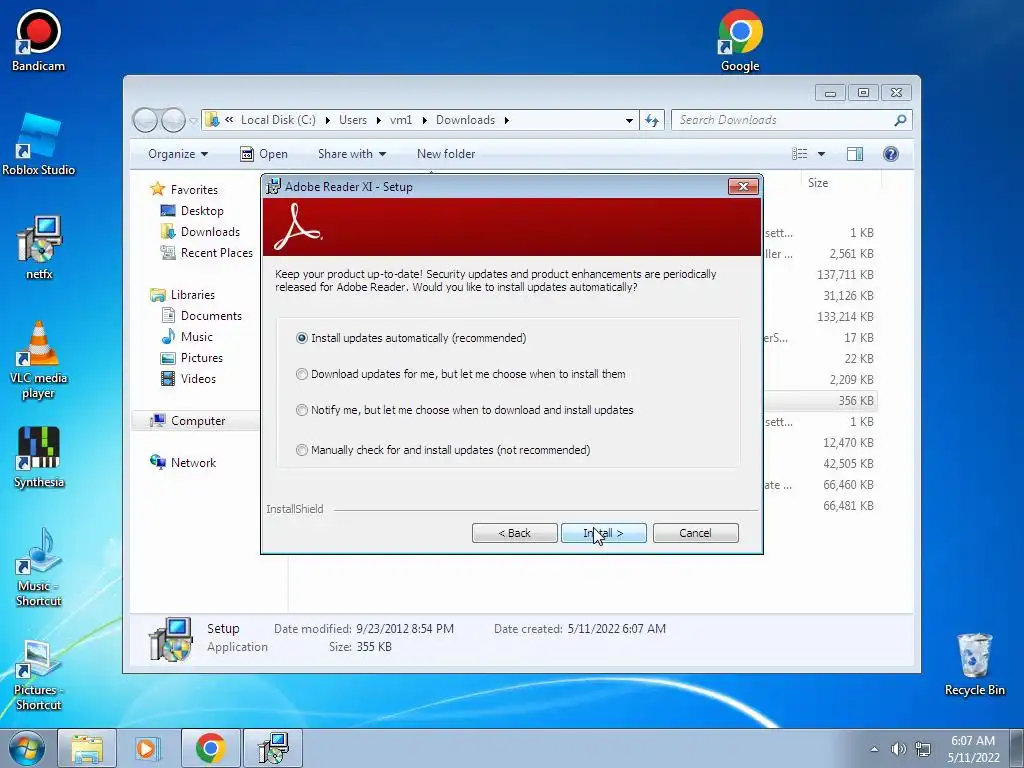Close the Adobe Reader XI Setup dialog
Image resolution: width=1024 pixels, height=768 pixels.
743,187
